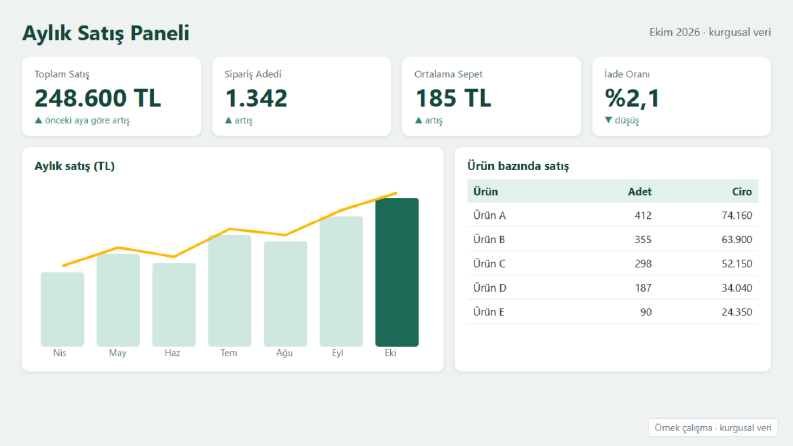Click the Ciro value 34.040
The height and width of the screenshot is (446, 793).
(737, 288)
